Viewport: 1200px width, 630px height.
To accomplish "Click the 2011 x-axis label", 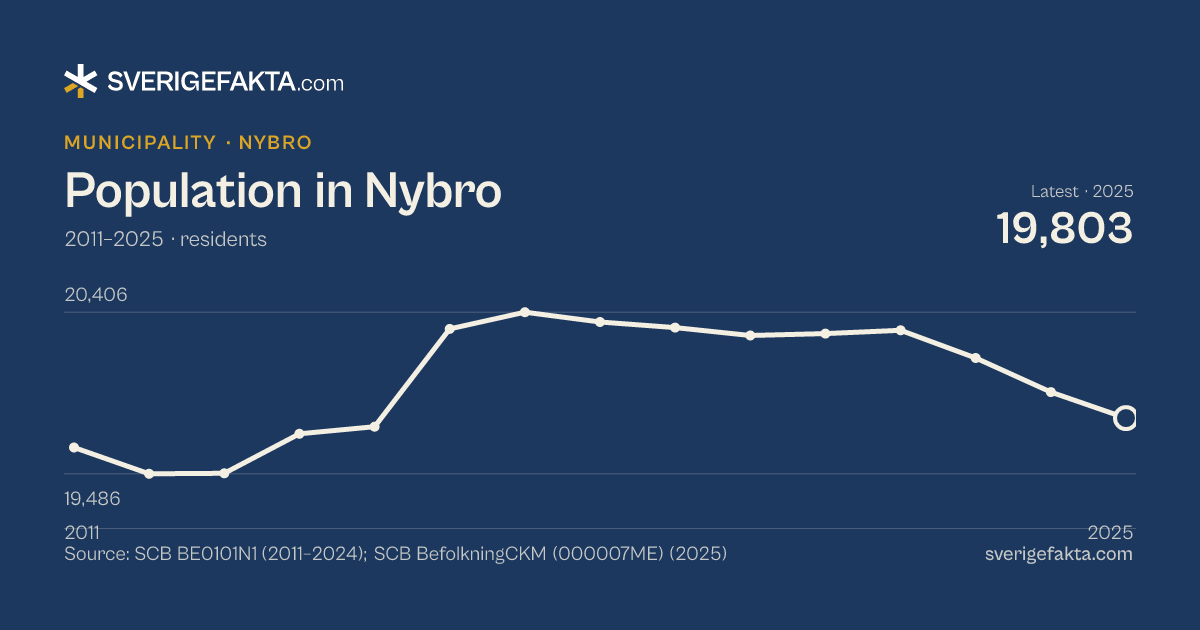I will (82, 531).
